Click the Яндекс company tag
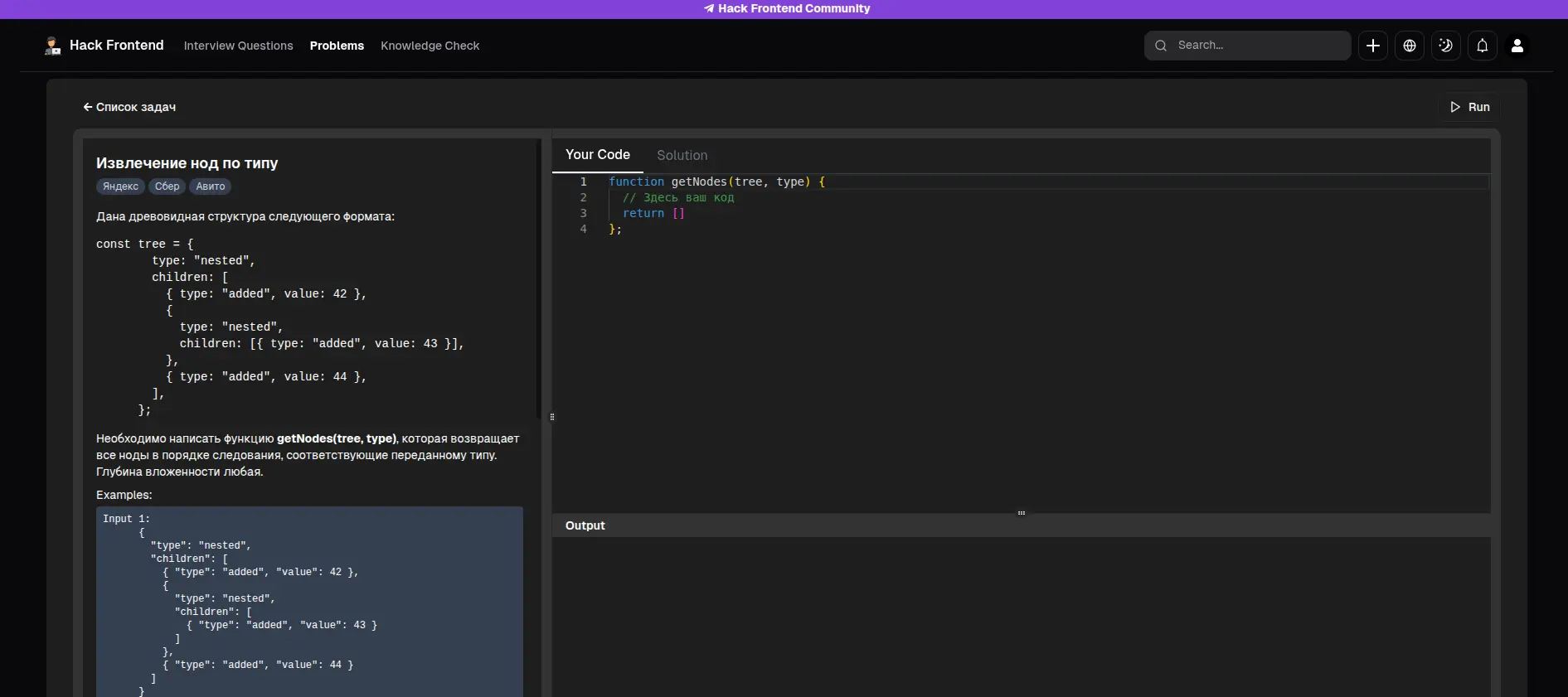This screenshot has height=697, width=1568. tap(120, 186)
